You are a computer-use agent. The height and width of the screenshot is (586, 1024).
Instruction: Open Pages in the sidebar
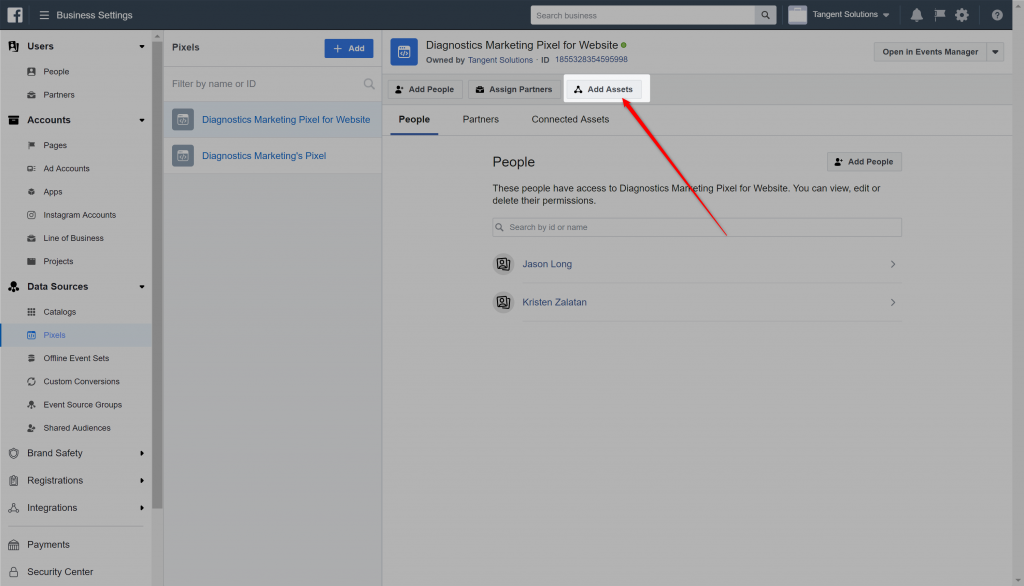point(55,146)
